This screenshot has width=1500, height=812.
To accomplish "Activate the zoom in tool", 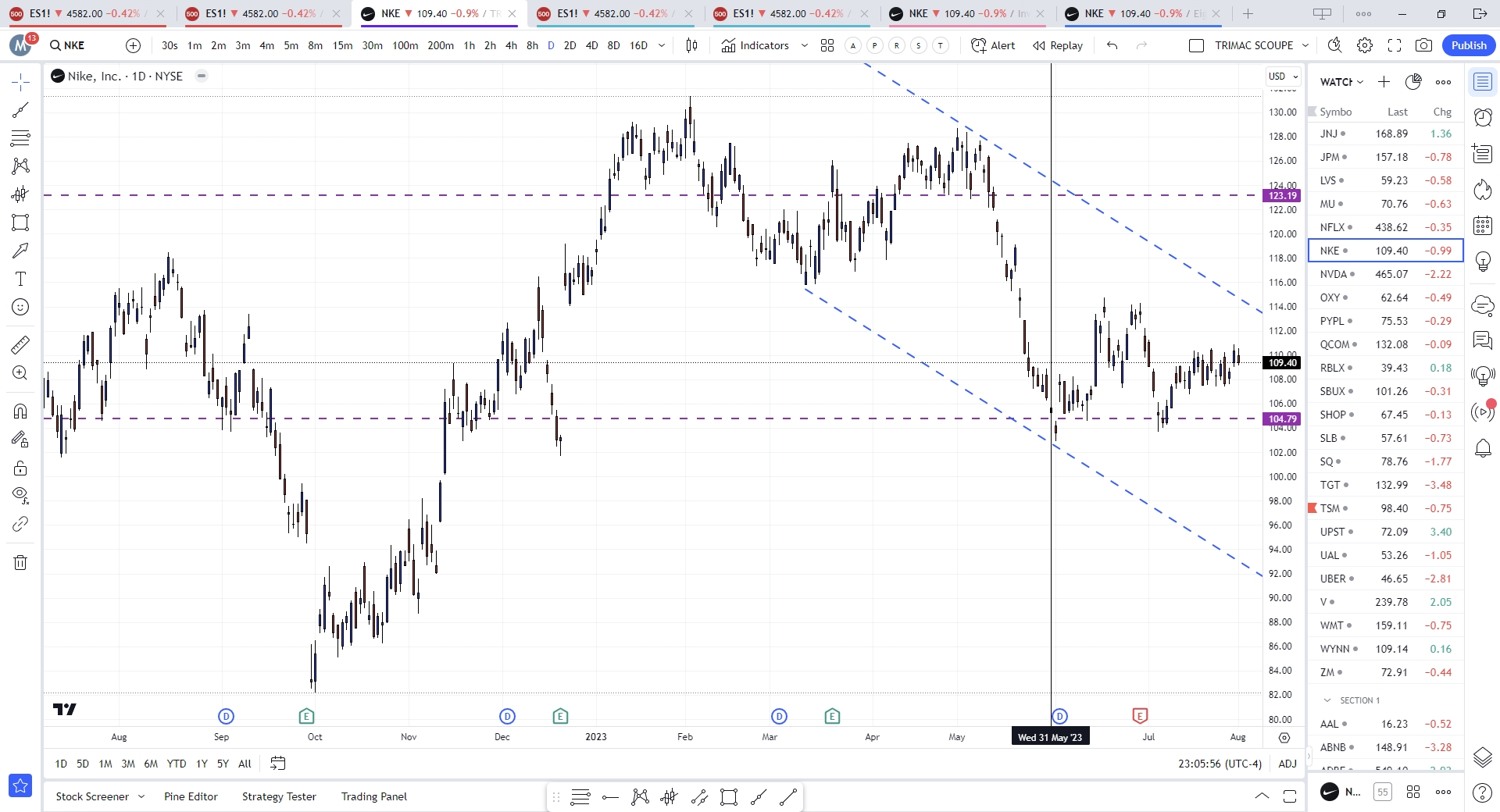I will (20, 373).
